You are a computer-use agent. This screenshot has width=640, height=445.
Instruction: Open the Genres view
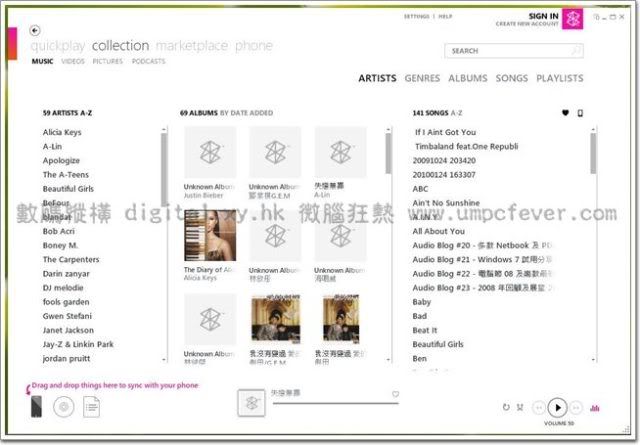click(422, 78)
